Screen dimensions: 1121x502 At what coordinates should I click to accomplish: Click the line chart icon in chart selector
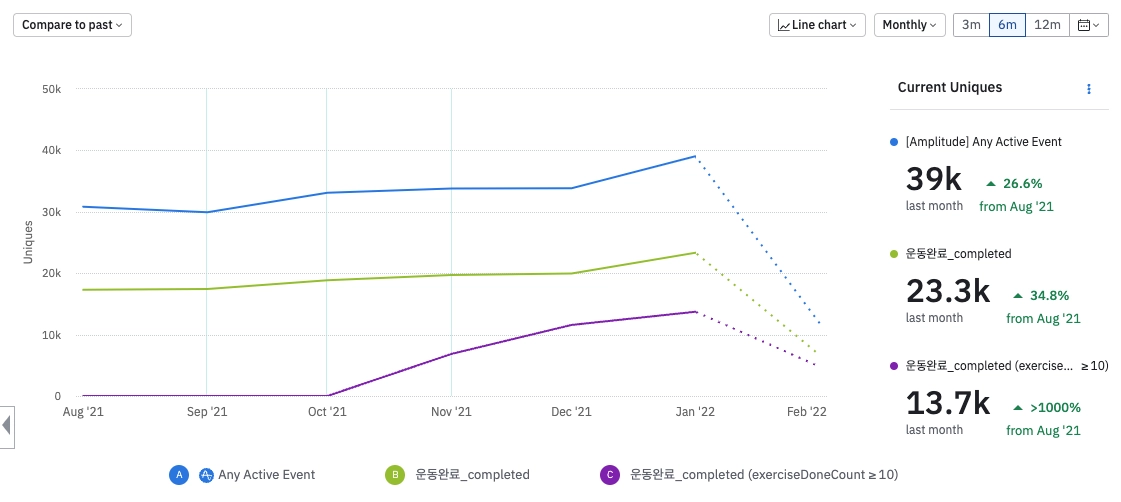click(x=784, y=25)
